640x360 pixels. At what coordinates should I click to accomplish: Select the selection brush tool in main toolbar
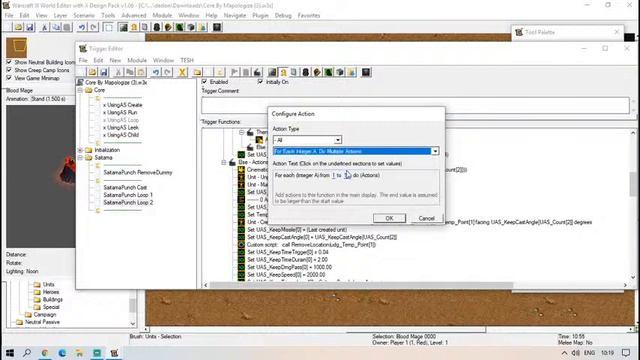coord(109,27)
